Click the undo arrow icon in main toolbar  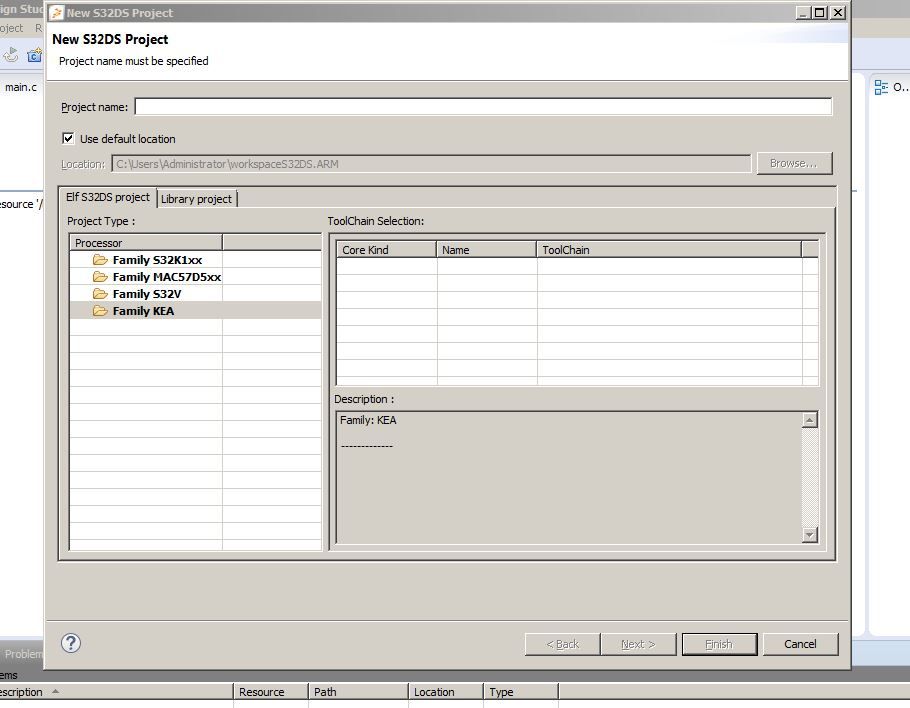point(11,56)
